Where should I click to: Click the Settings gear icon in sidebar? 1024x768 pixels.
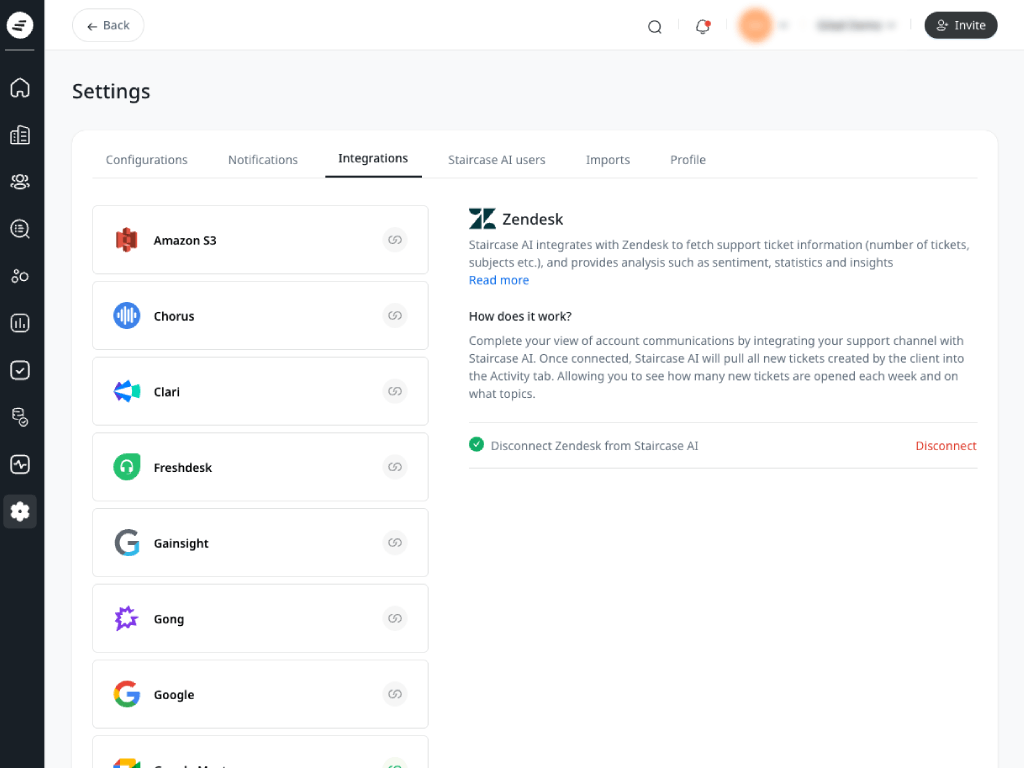(20, 512)
